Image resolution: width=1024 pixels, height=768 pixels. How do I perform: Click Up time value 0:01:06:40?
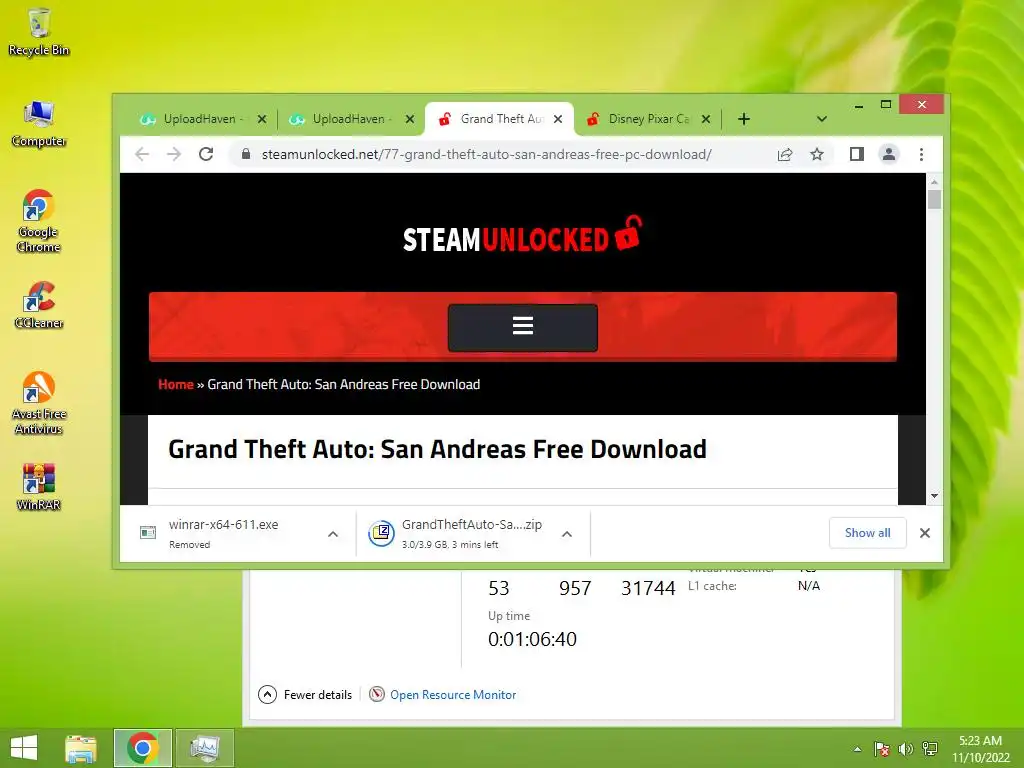pos(532,639)
